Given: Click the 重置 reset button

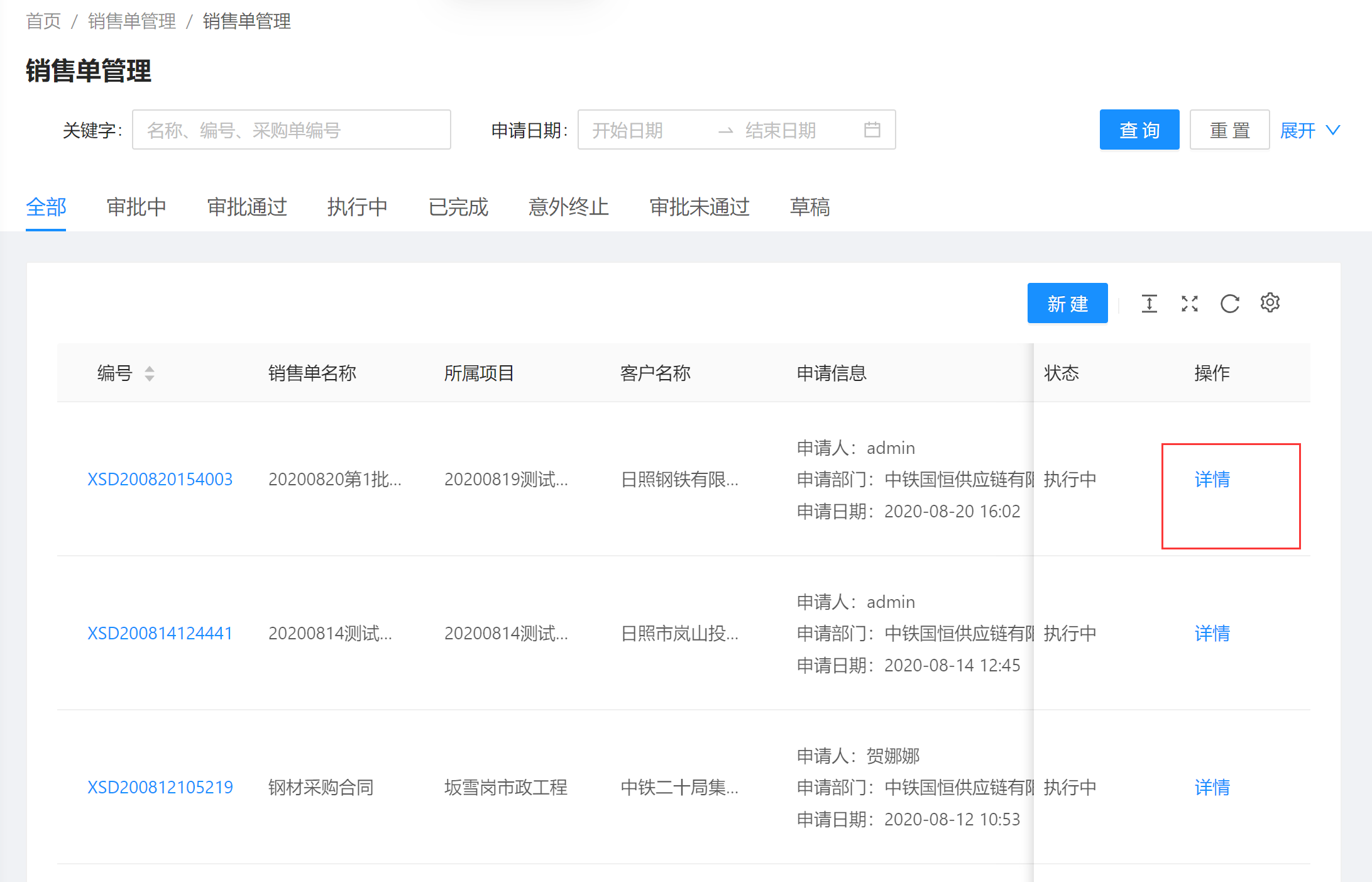Looking at the screenshot, I should (x=1229, y=130).
